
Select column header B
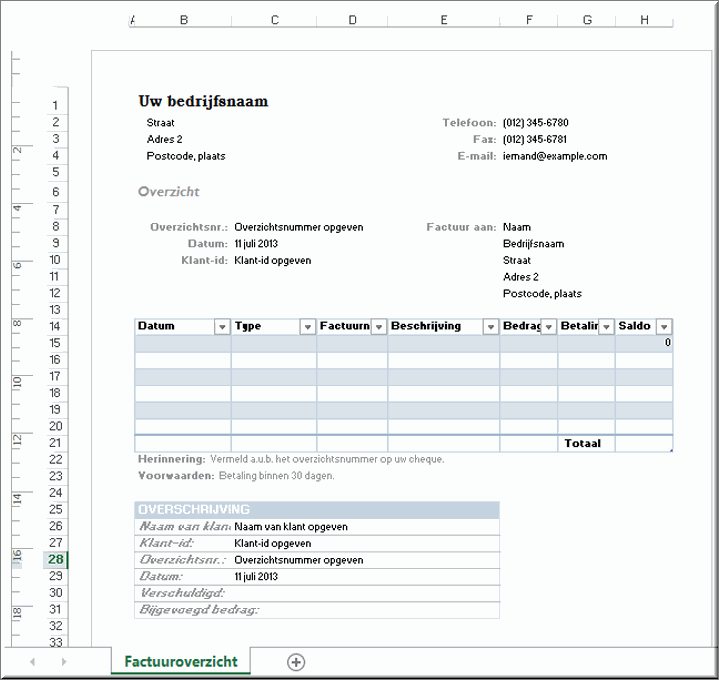(x=184, y=20)
